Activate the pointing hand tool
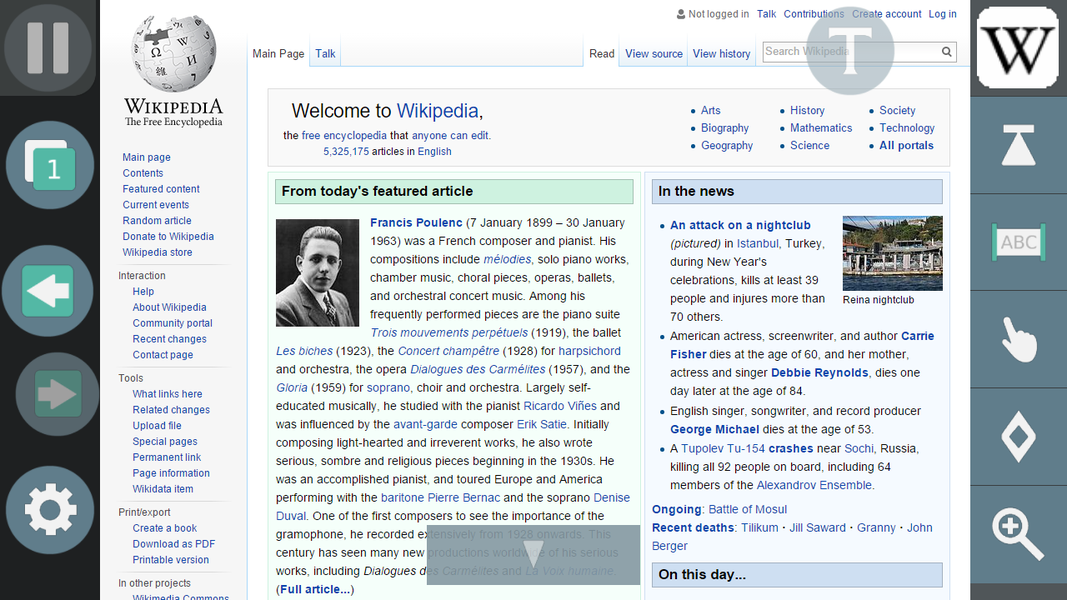The width and height of the screenshot is (1067, 600). [x=1018, y=339]
